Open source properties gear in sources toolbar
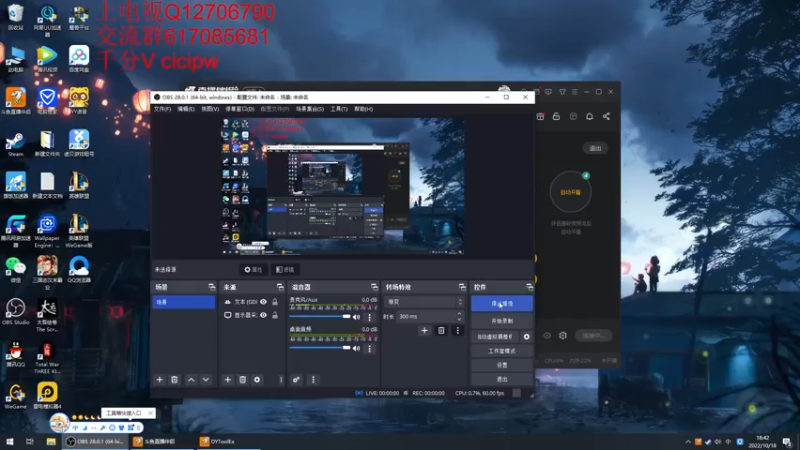The width and height of the screenshot is (800, 450). (257, 380)
